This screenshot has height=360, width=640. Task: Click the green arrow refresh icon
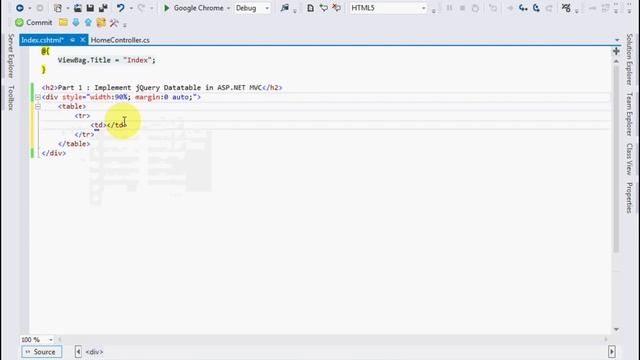pyautogui.click(x=323, y=8)
